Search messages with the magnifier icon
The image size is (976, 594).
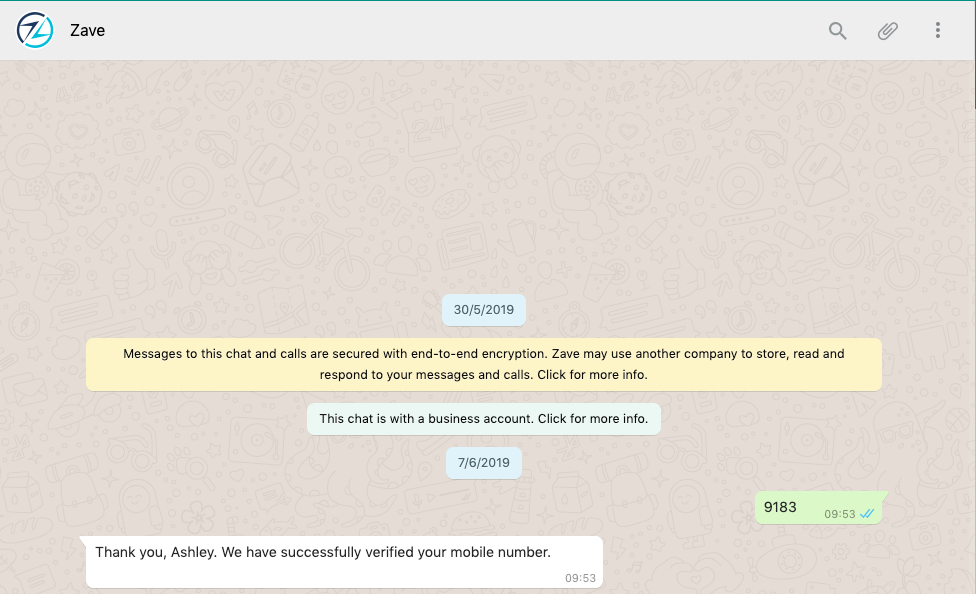pos(837,31)
